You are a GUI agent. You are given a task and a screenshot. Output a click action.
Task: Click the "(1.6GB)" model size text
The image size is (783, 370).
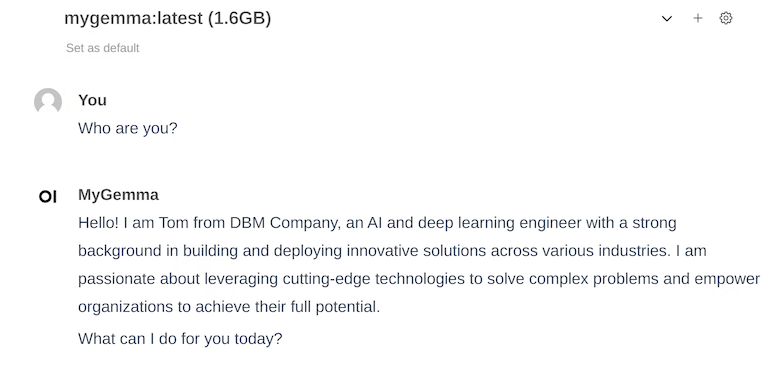tap(239, 18)
